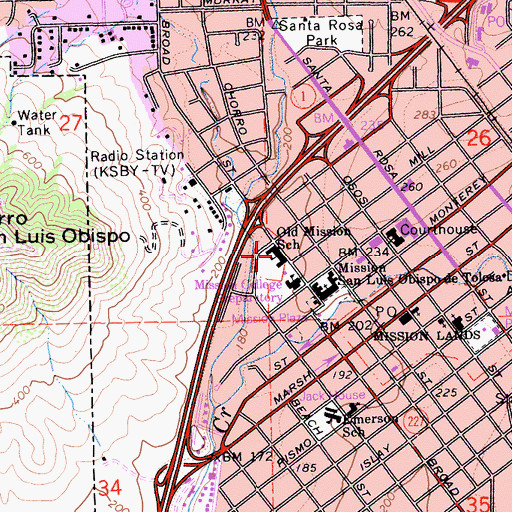This screenshot has width=512, height=512.
Task: Select the MARSH street label
Action: tap(293, 386)
